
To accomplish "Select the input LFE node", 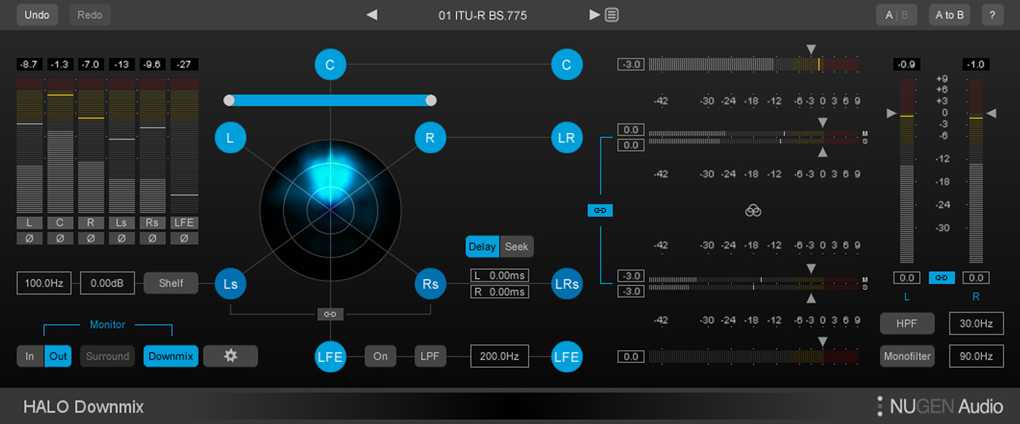I will point(330,356).
